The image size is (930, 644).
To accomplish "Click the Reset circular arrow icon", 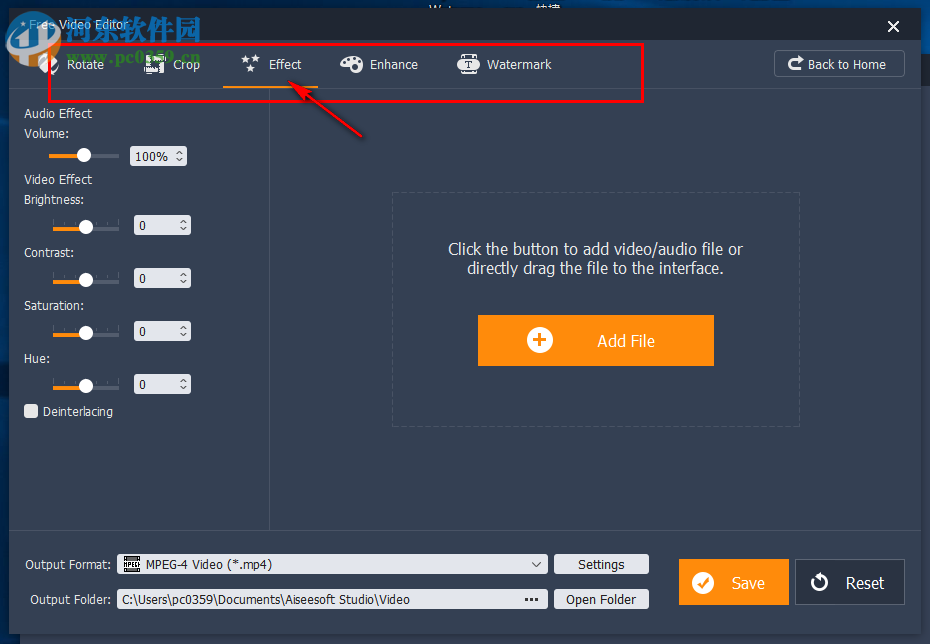I will 819,582.
